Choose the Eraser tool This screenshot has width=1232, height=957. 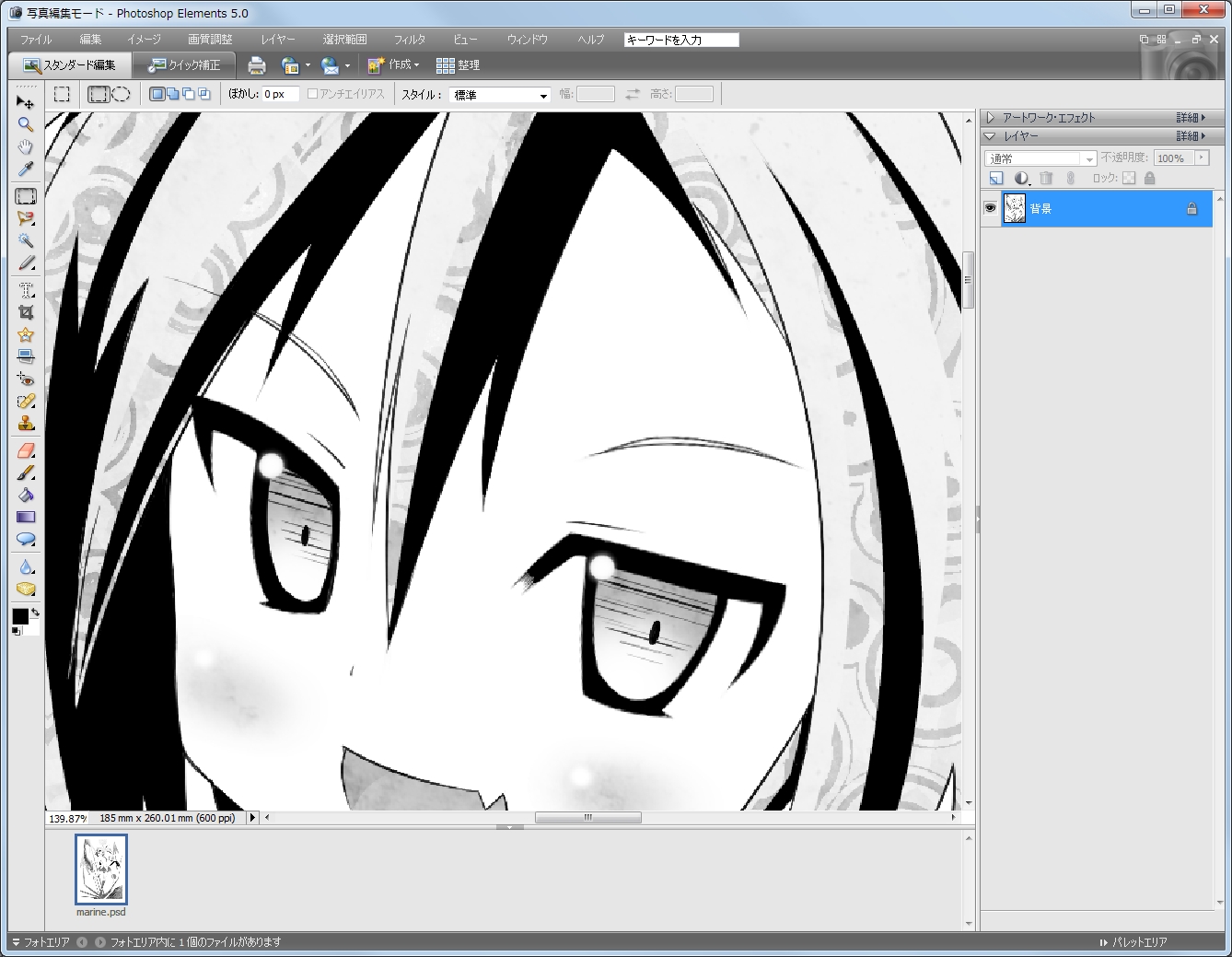[x=25, y=450]
